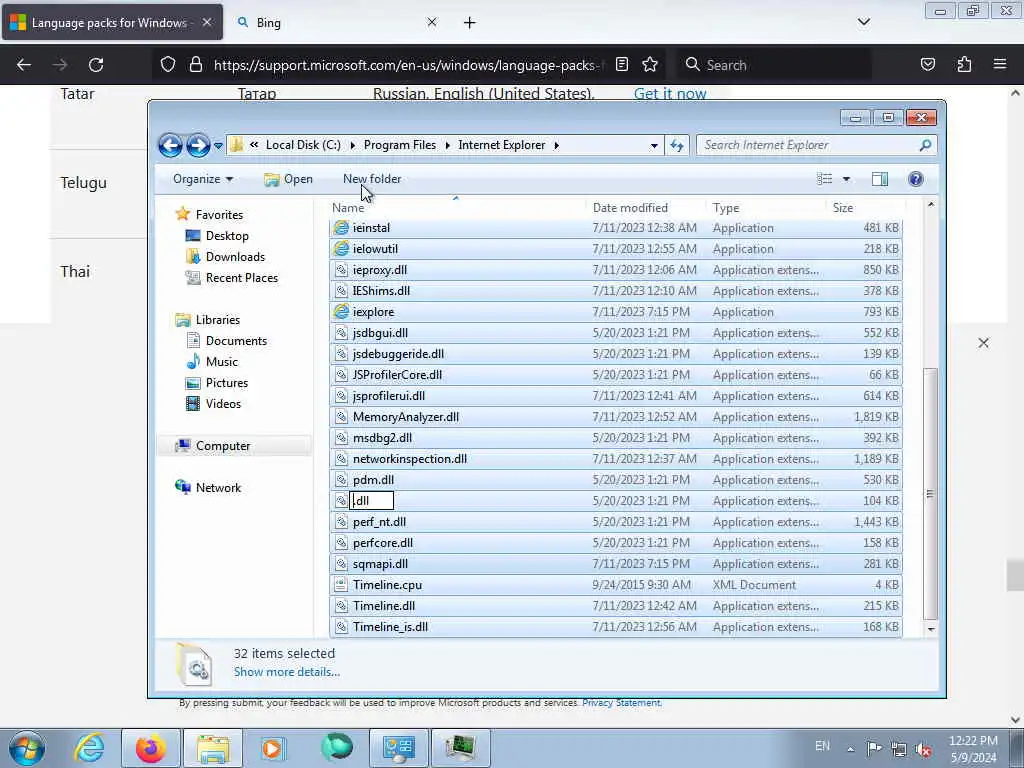The height and width of the screenshot is (768, 1024).
Task: Select Favorites in navigation pane
Action: click(219, 215)
